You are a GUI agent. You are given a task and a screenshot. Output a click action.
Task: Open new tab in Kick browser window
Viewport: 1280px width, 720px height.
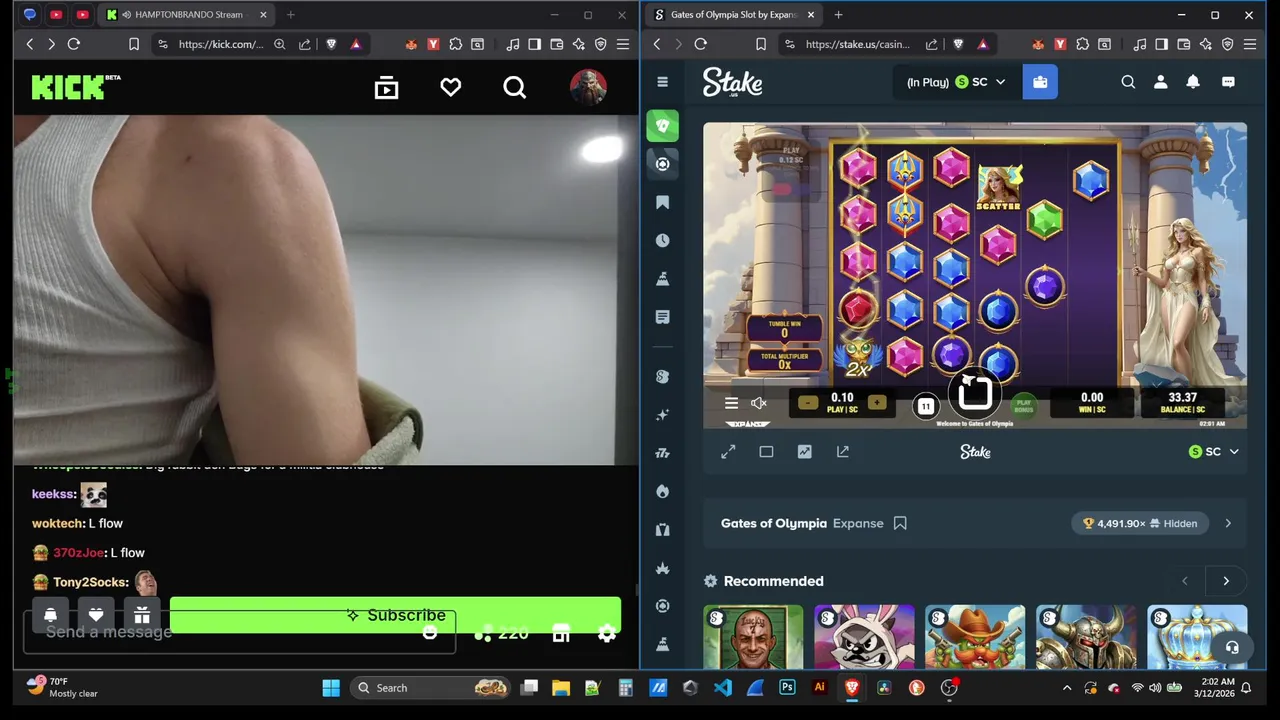290,15
